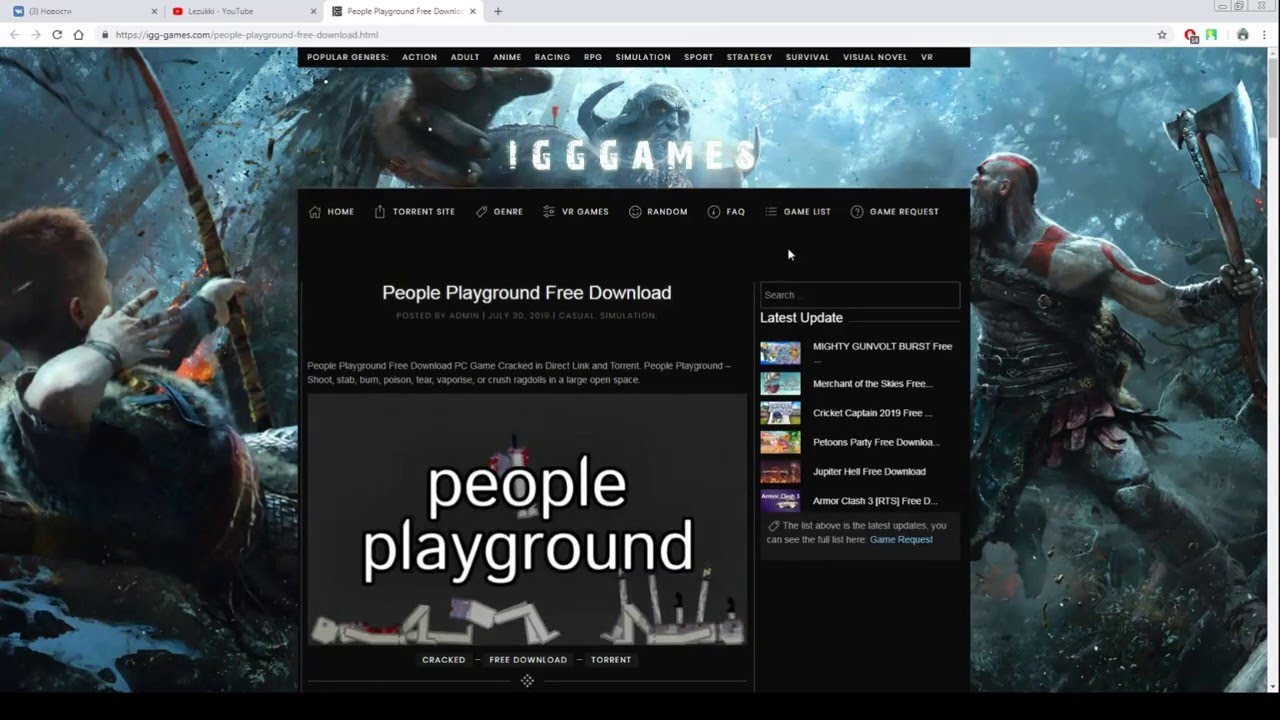Open the VR genre
This screenshot has width=1280, height=720.
point(927,57)
